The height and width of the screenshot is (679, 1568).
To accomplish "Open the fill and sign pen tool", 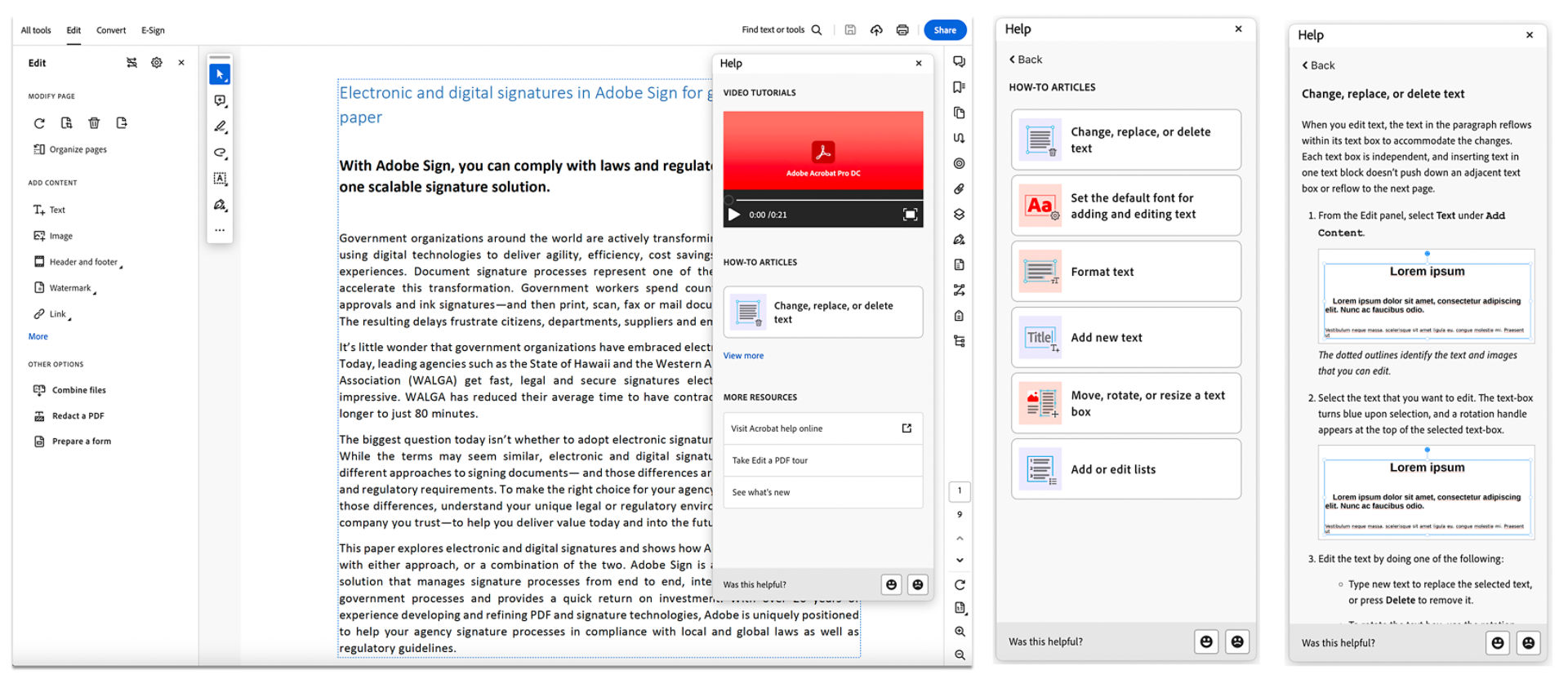I will pos(220,205).
